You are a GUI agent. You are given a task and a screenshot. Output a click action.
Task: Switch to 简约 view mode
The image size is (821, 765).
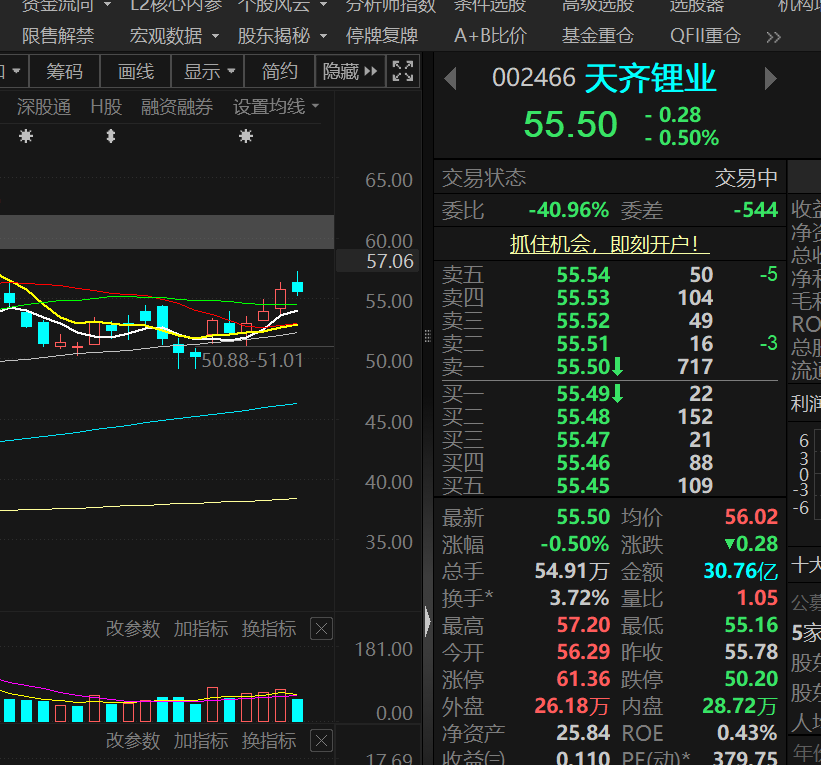coord(280,71)
